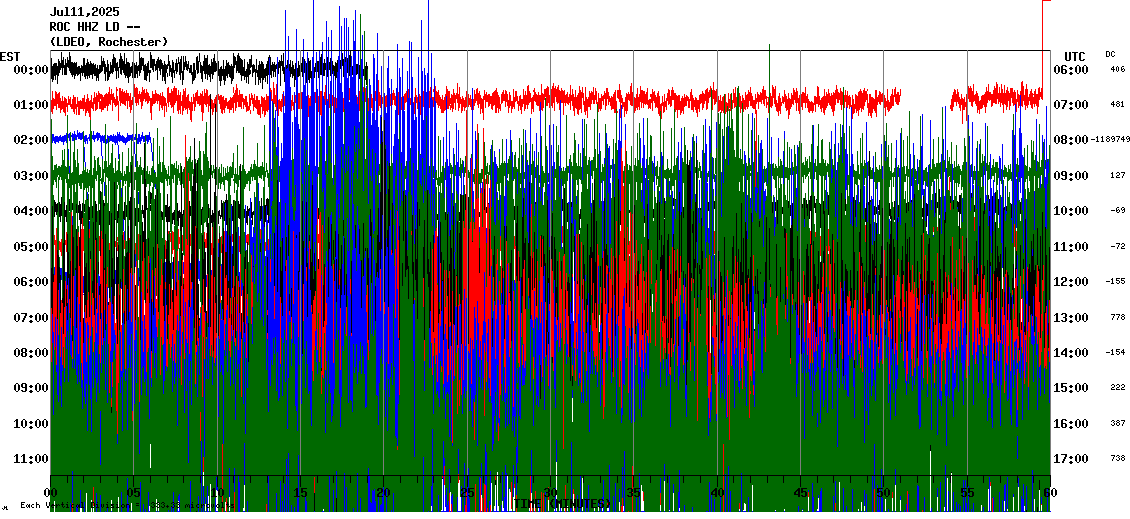
Task: Click the DC value 222
Action: click(1118, 387)
